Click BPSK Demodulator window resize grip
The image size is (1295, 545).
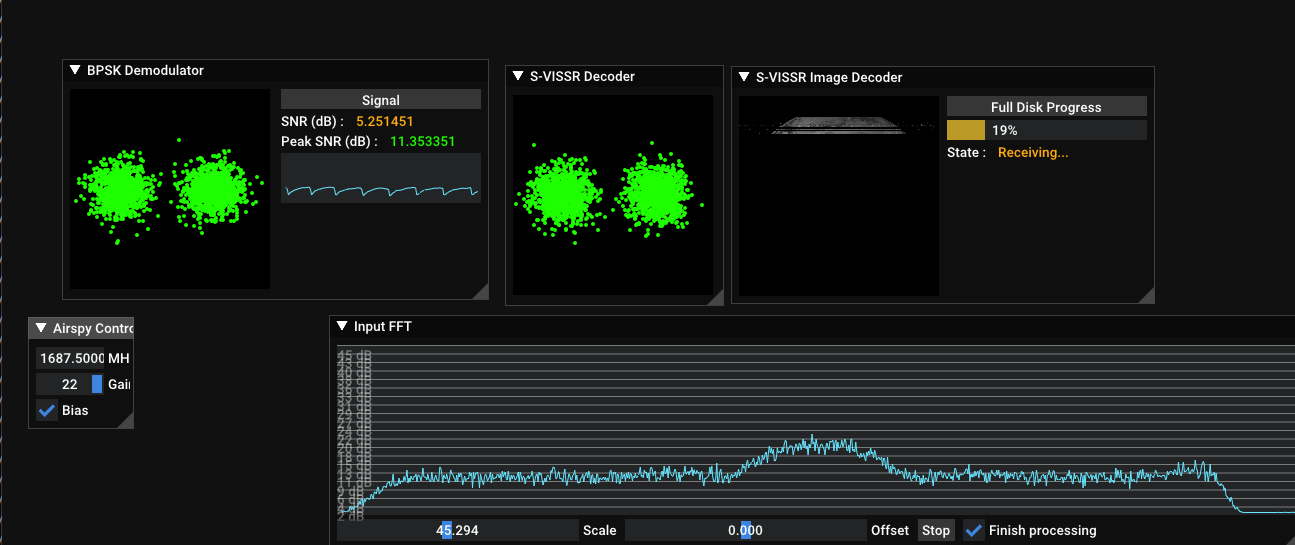pos(480,291)
